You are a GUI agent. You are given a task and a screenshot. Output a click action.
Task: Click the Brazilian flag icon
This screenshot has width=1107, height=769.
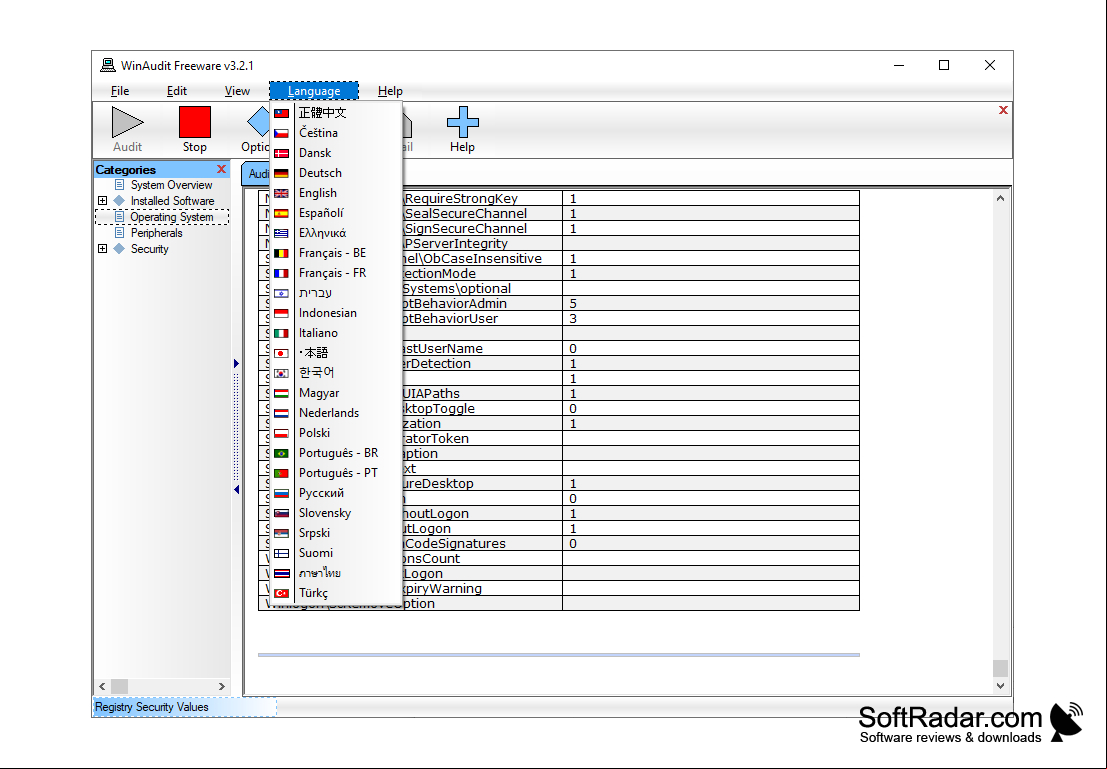(x=281, y=453)
